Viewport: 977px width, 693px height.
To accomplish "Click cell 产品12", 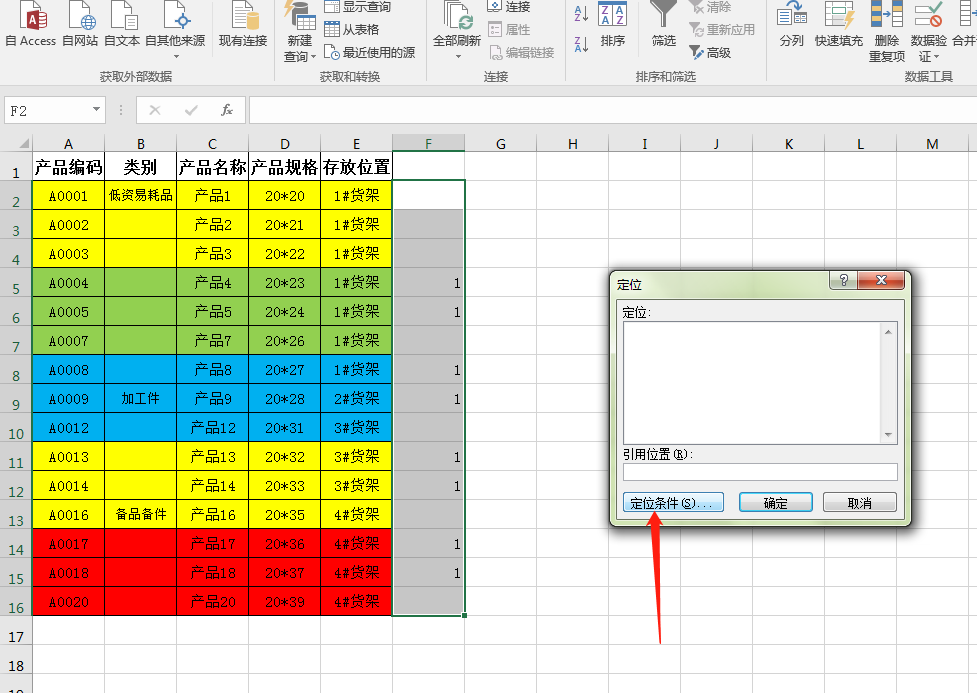I will coord(212,428).
